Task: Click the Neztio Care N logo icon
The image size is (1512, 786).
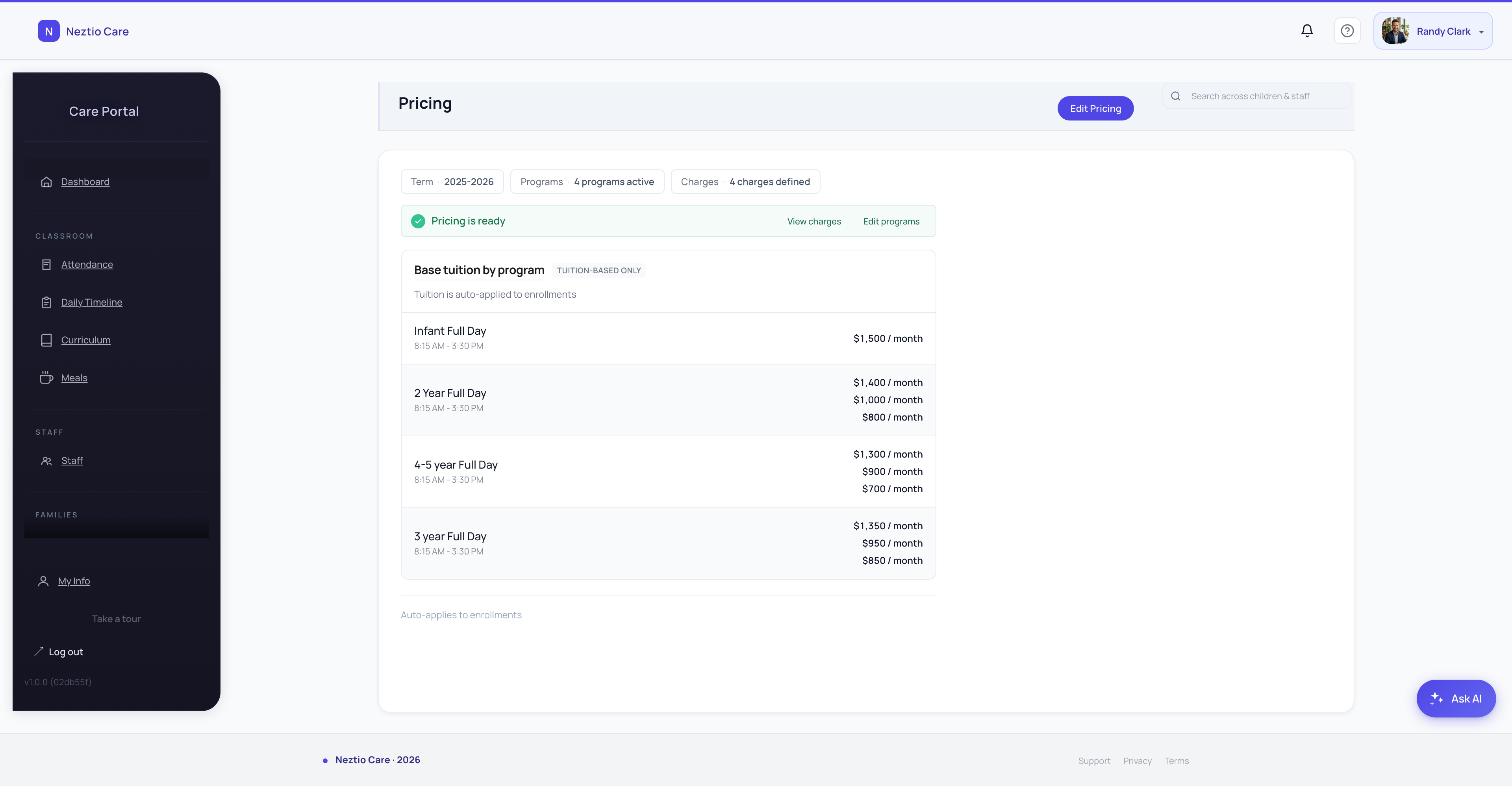Action: [49, 31]
